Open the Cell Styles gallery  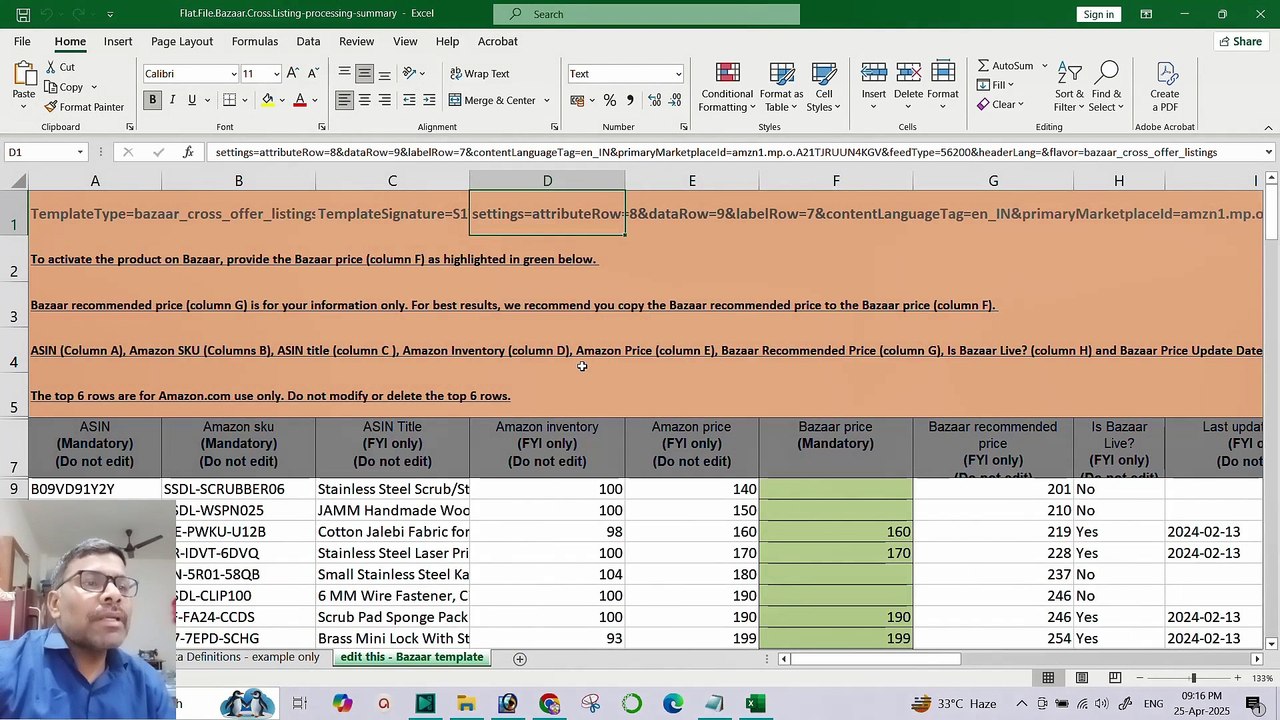click(824, 87)
